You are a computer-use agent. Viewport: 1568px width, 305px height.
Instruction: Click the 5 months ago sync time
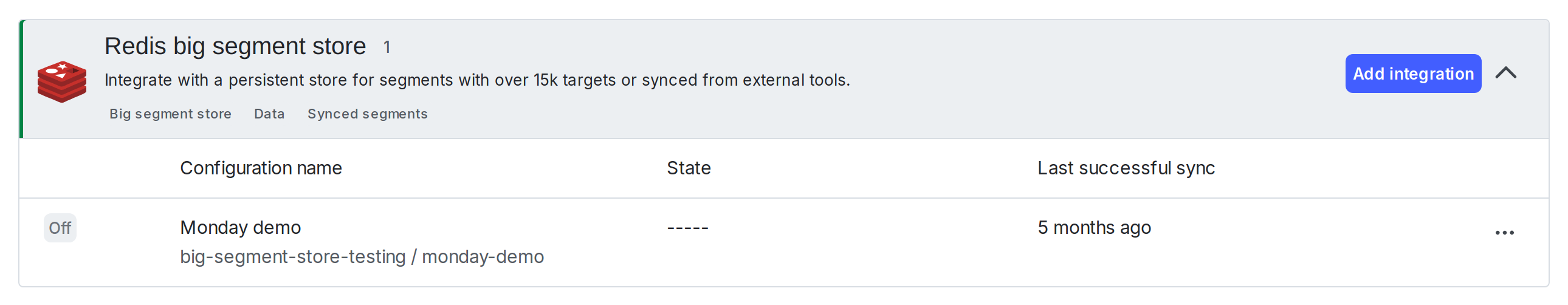click(x=1094, y=228)
